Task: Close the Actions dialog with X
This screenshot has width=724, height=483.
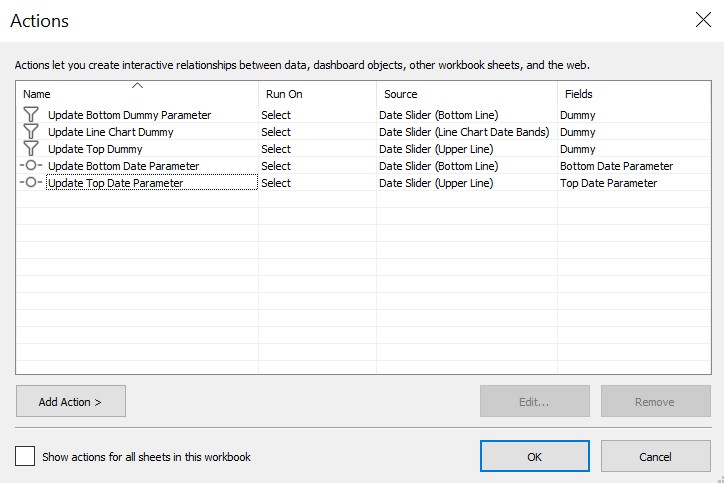Action: point(702,19)
